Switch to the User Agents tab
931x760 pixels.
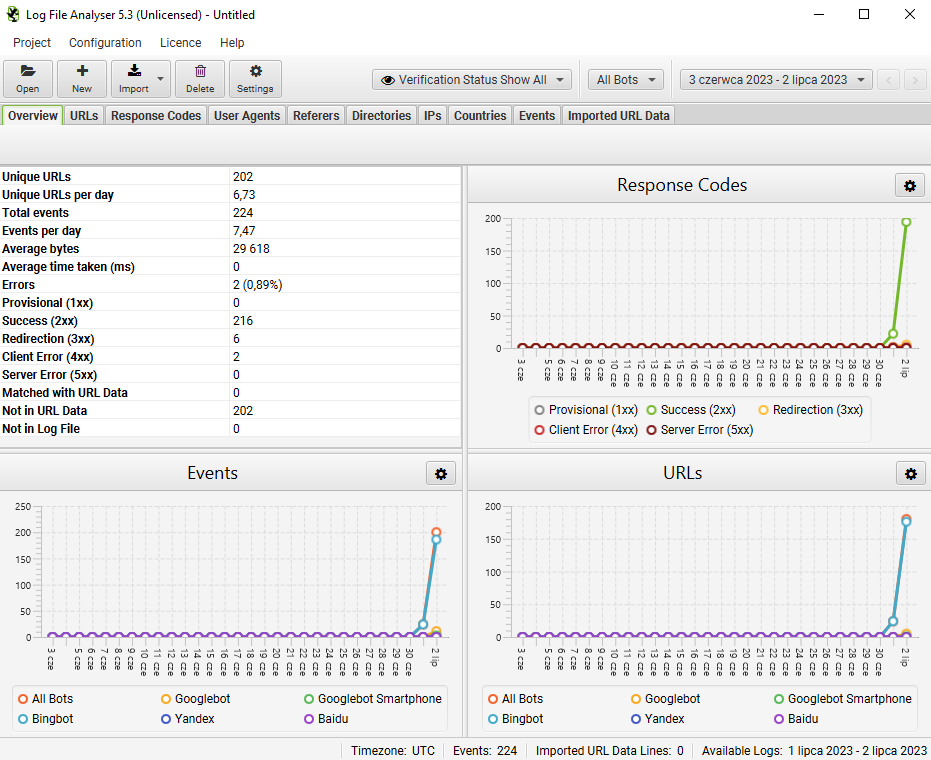tap(247, 116)
